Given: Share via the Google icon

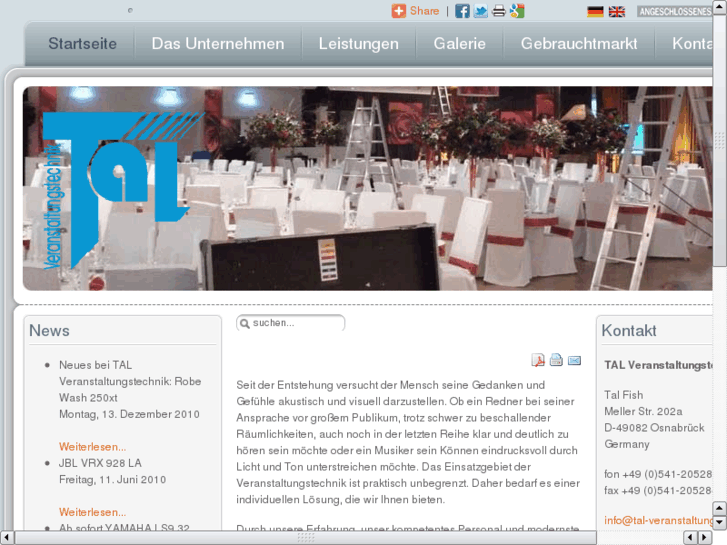Looking at the screenshot, I should (x=517, y=11).
